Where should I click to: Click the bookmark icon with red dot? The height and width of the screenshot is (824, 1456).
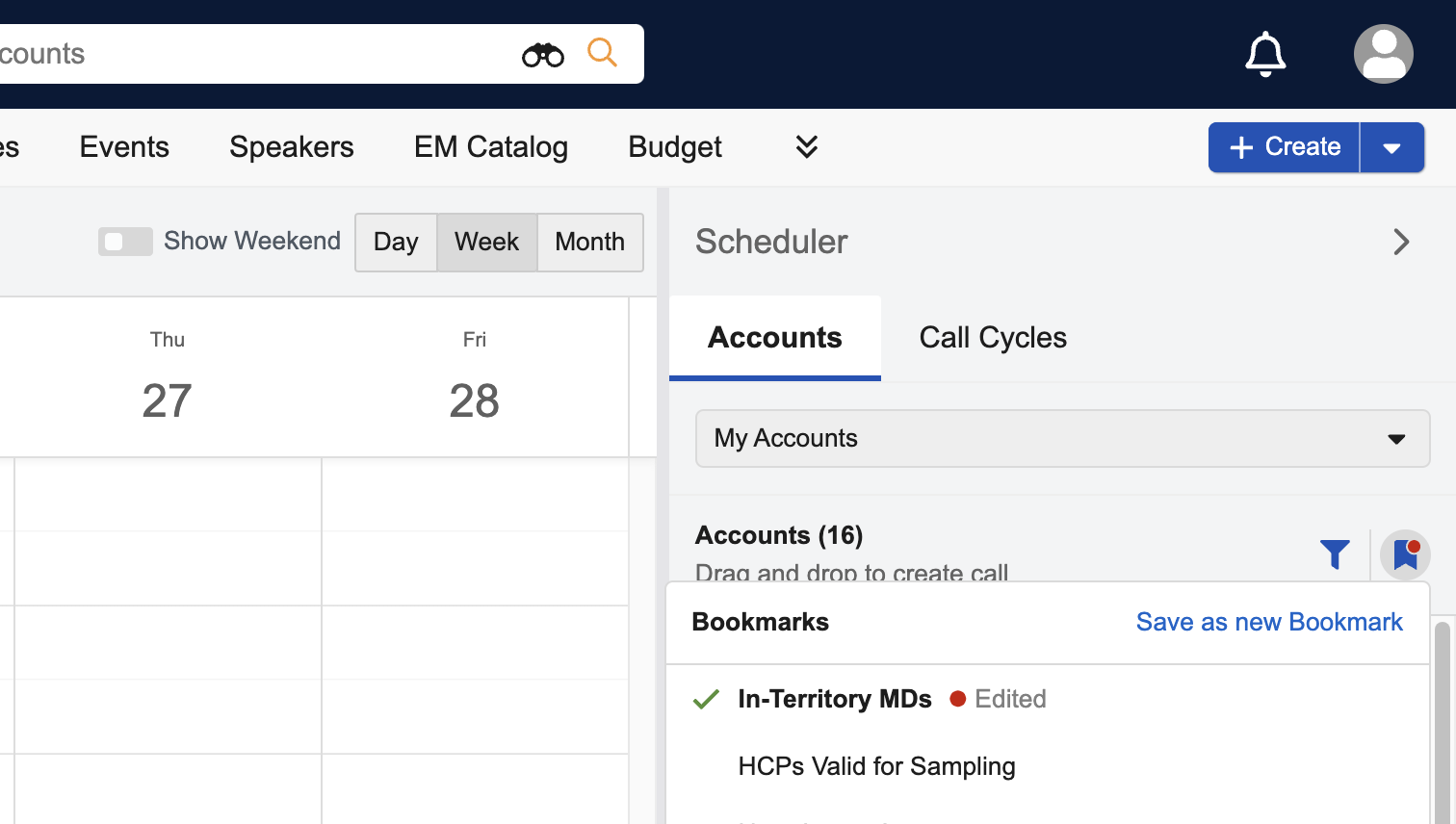coord(1405,554)
